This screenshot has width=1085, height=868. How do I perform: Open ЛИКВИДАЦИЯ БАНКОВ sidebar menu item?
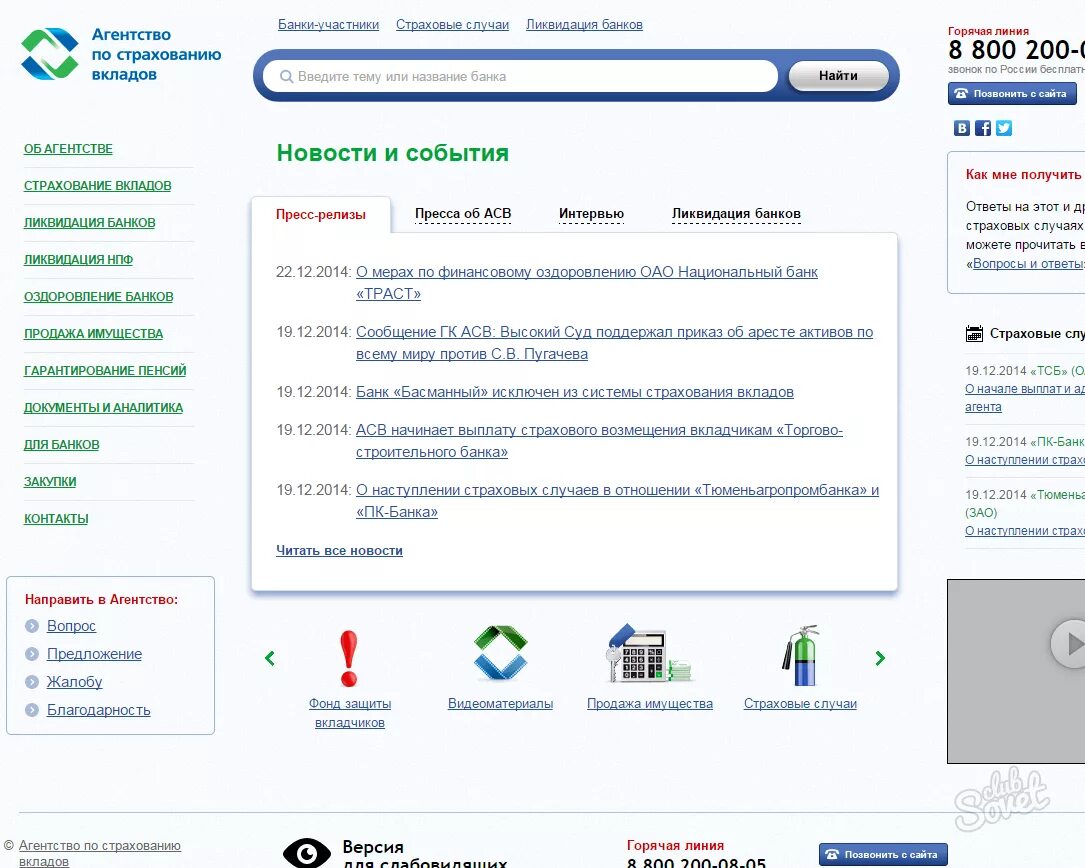point(90,223)
